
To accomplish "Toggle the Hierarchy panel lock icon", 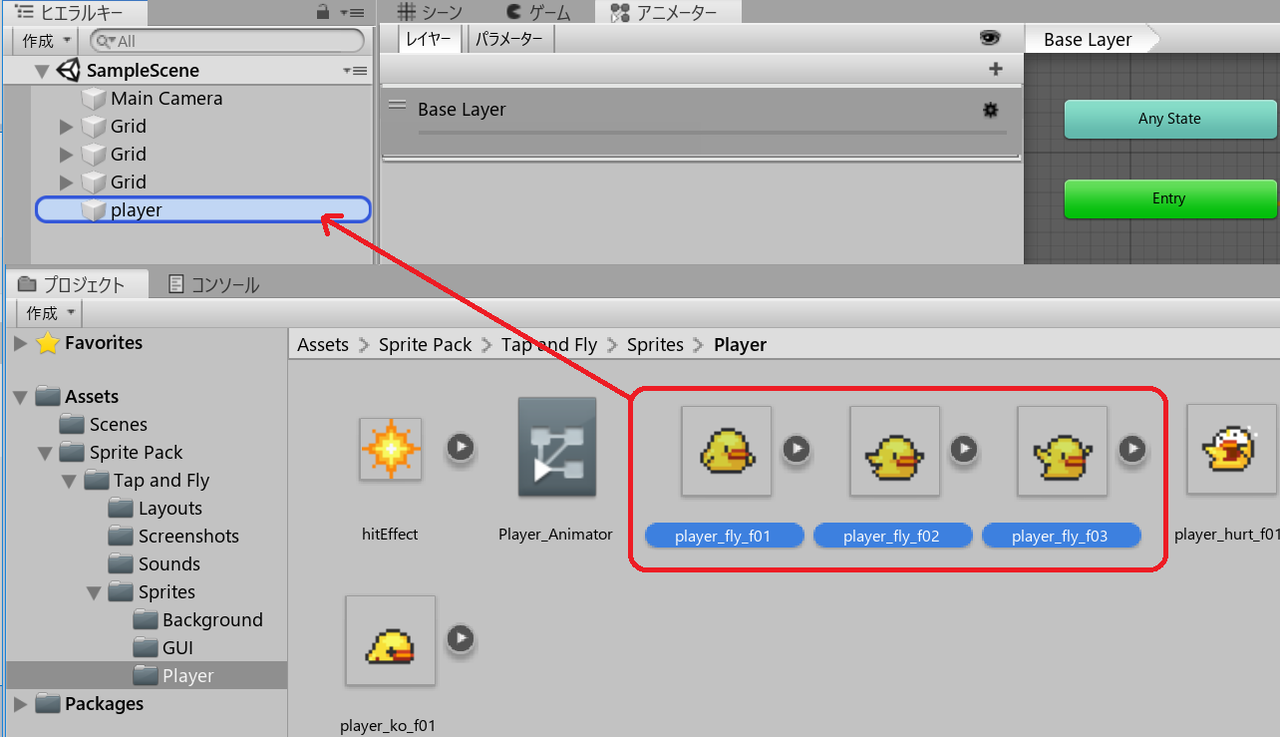I will coord(322,13).
